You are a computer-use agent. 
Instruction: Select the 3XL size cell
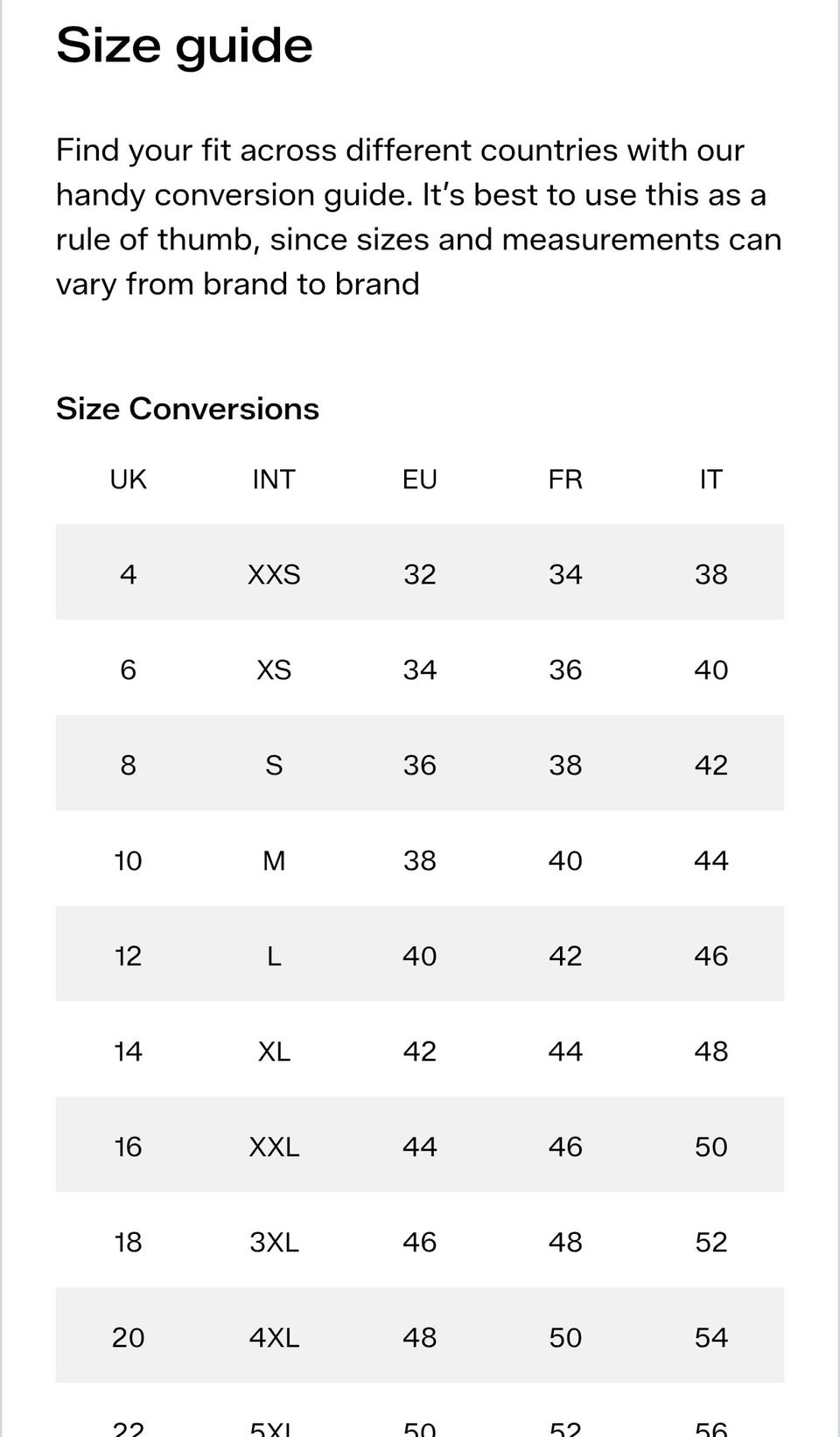click(274, 1242)
